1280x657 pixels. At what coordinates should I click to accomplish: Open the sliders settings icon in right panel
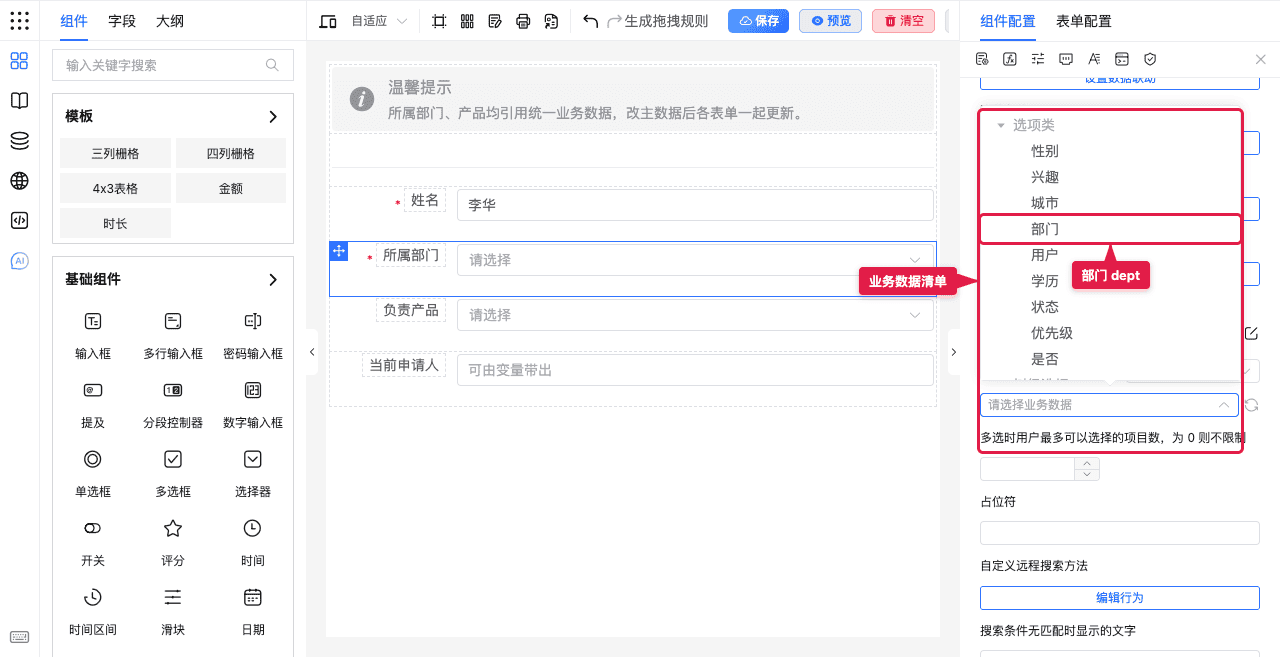point(1038,59)
